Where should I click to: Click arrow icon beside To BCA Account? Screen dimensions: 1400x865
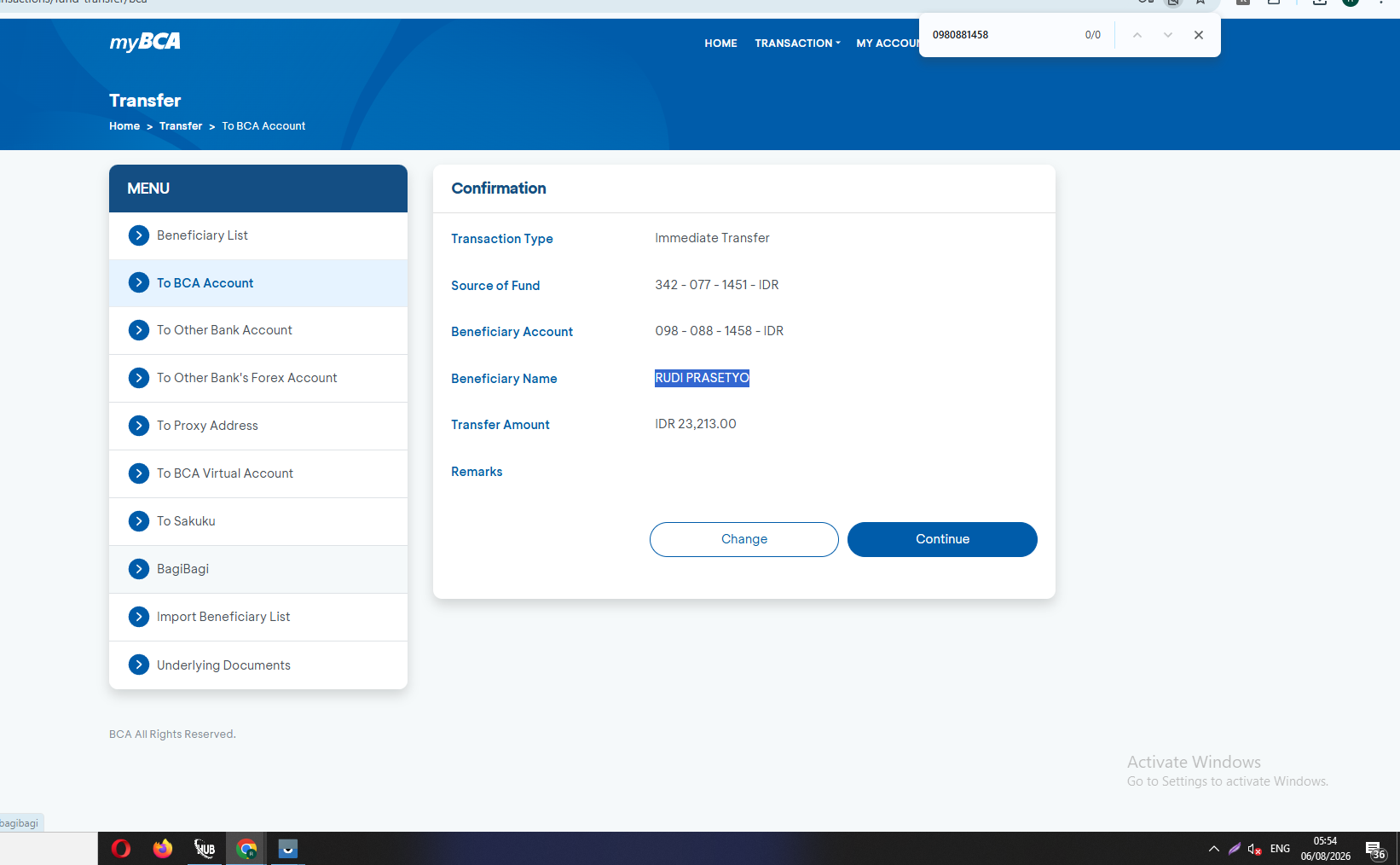click(139, 283)
